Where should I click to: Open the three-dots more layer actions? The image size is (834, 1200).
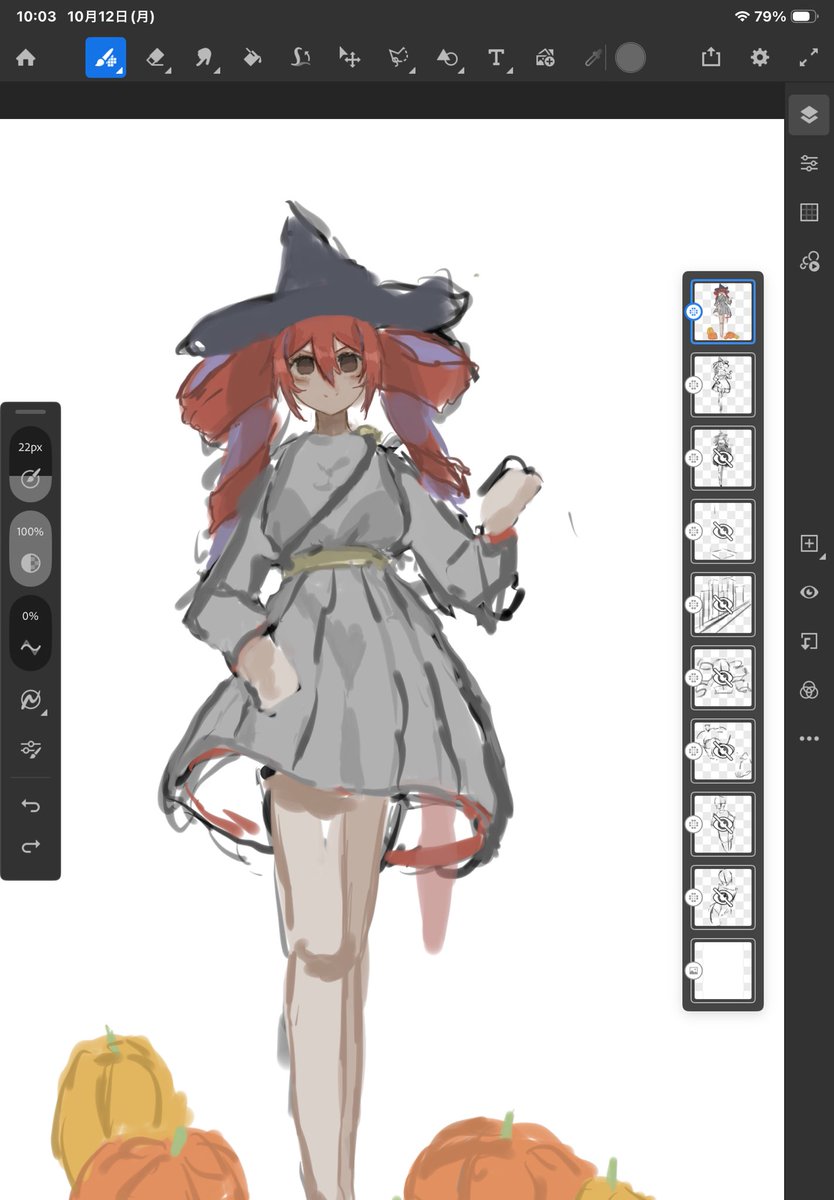pyautogui.click(x=809, y=739)
